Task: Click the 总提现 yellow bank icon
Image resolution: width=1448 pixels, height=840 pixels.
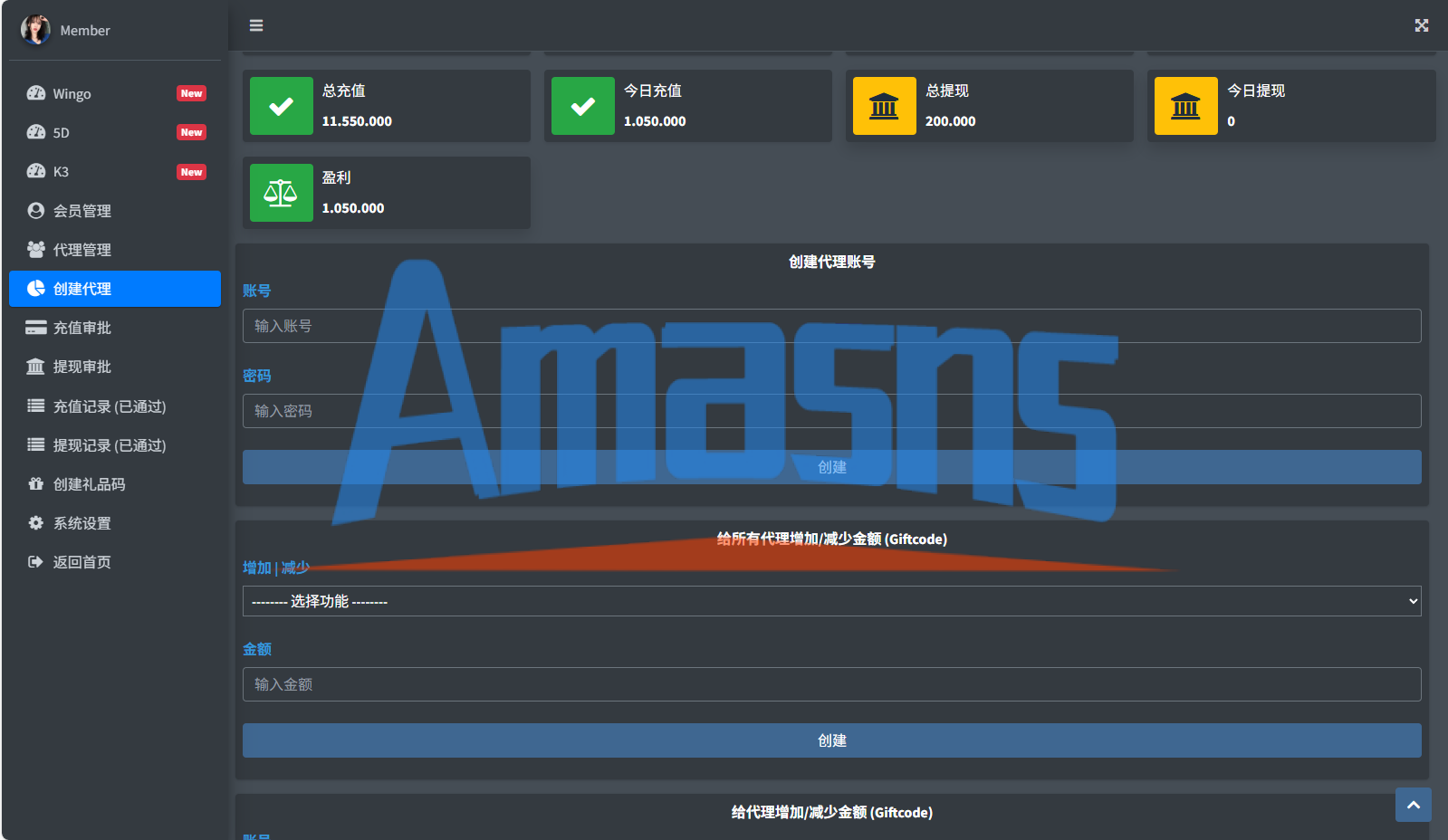Action: (885, 106)
